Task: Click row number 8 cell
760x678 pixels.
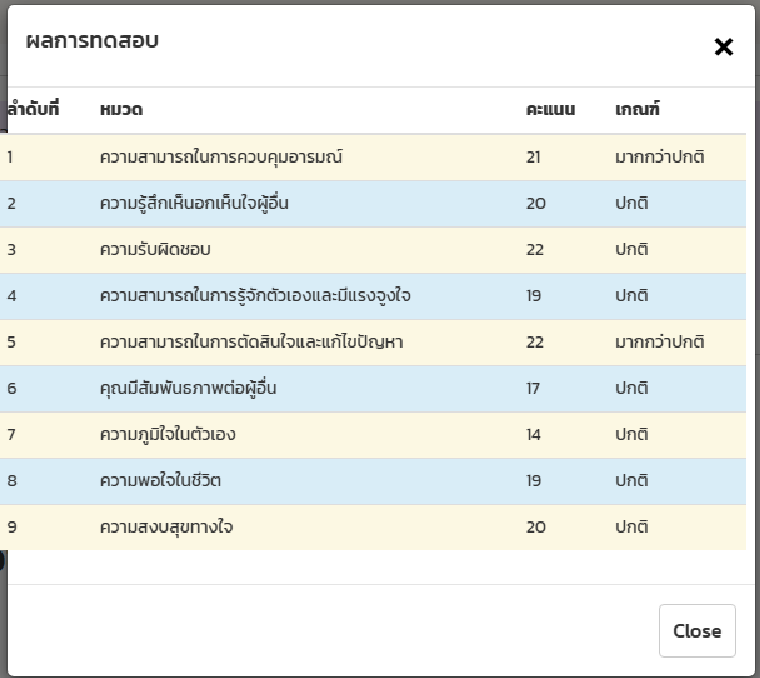Action: click(x=12, y=481)
